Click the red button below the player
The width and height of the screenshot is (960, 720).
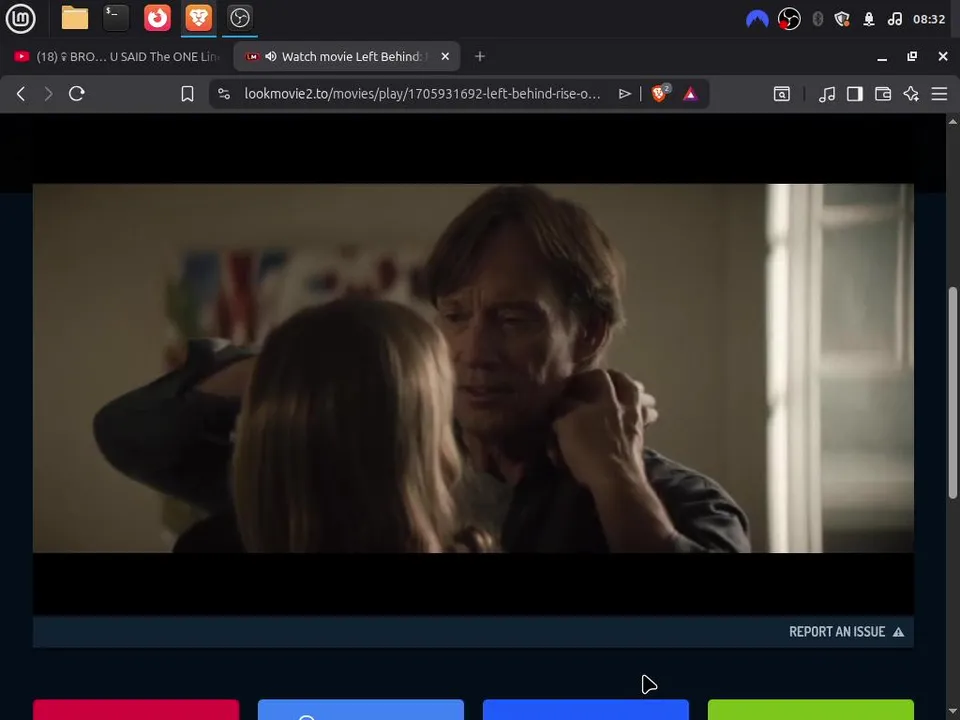[x=136, y=710]
